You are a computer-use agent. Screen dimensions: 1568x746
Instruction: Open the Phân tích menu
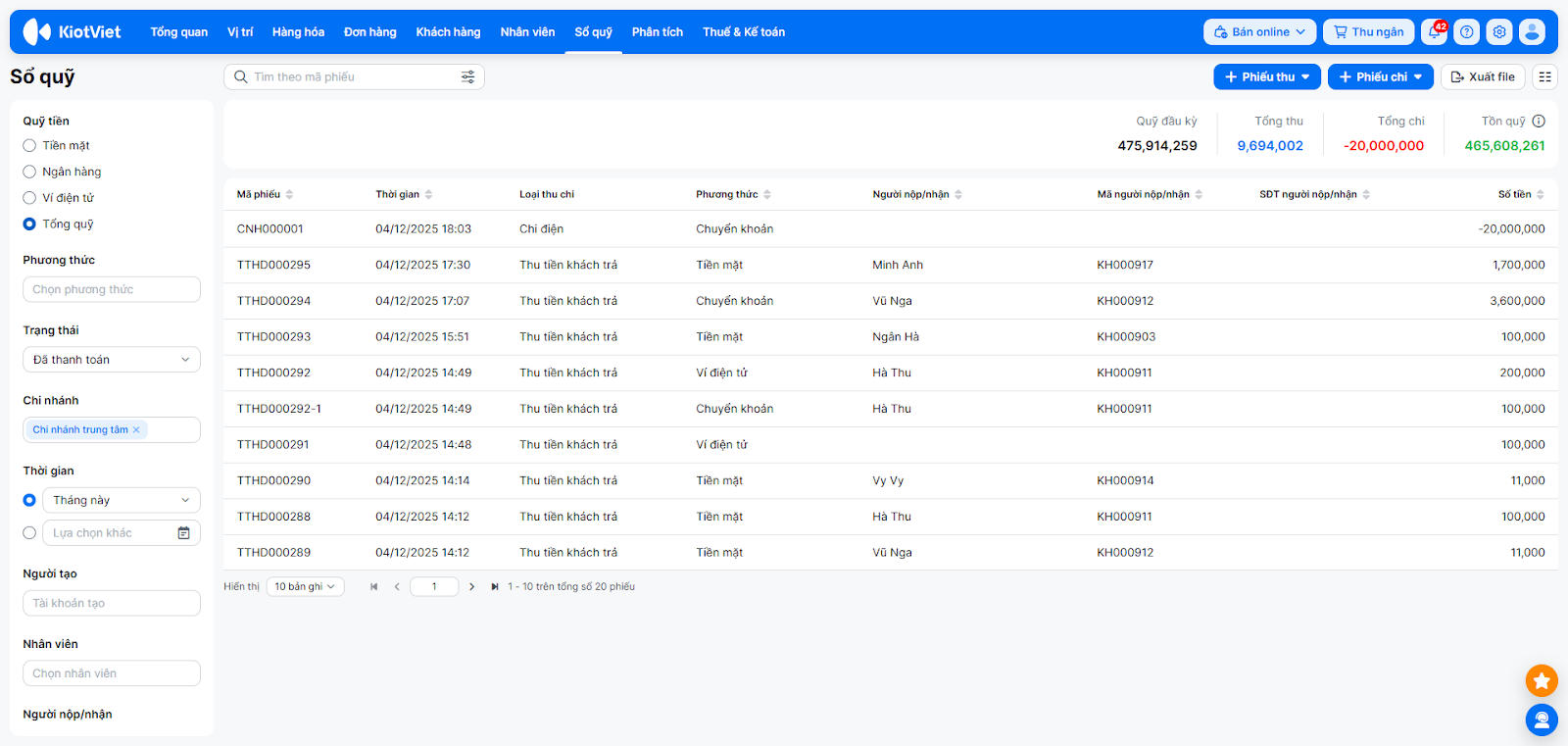coord(657,32)
